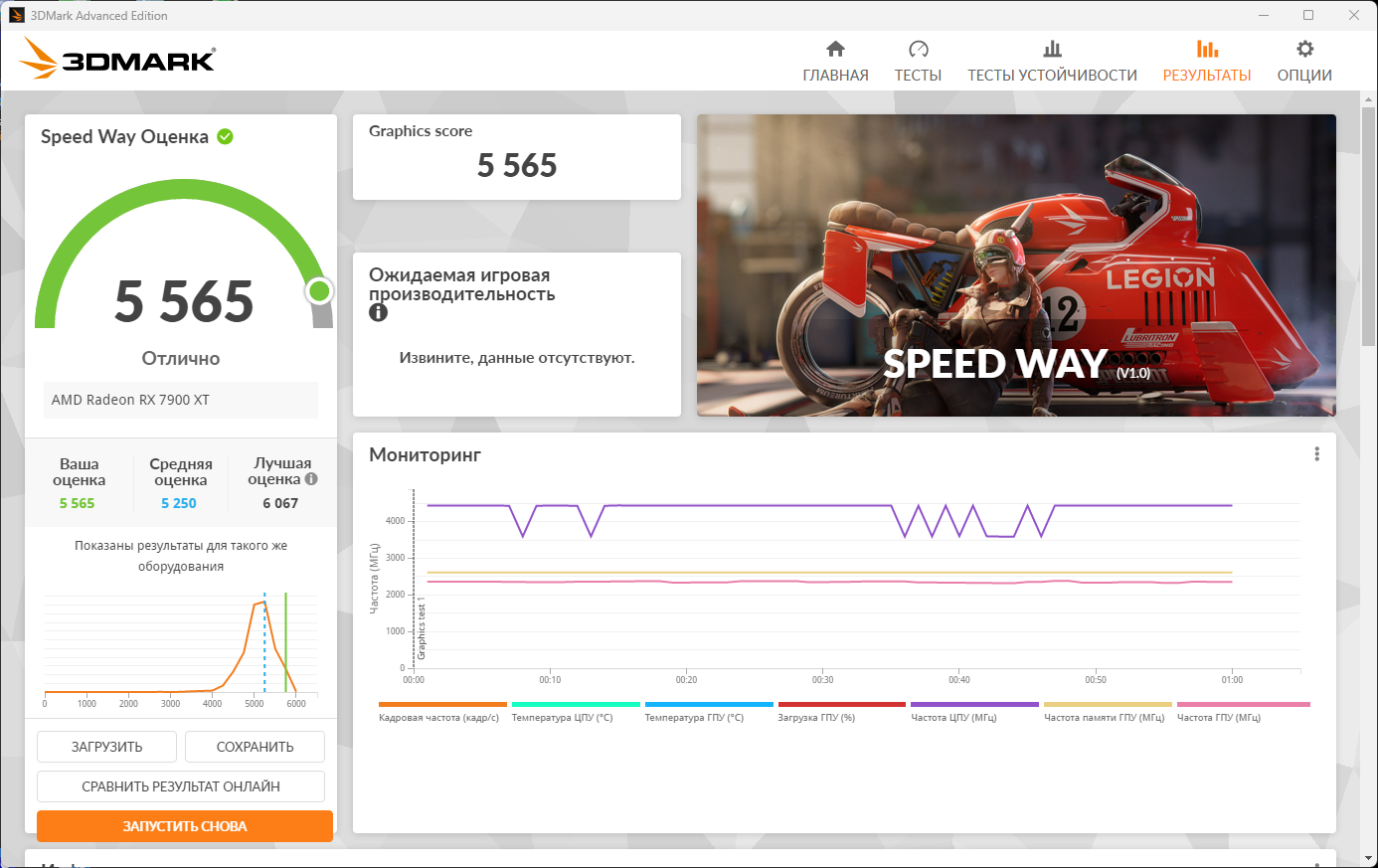Toggle Температура ЦПУ (°C) legend entry
This screenshot has height=868, width=1378.
click(576, 711)
